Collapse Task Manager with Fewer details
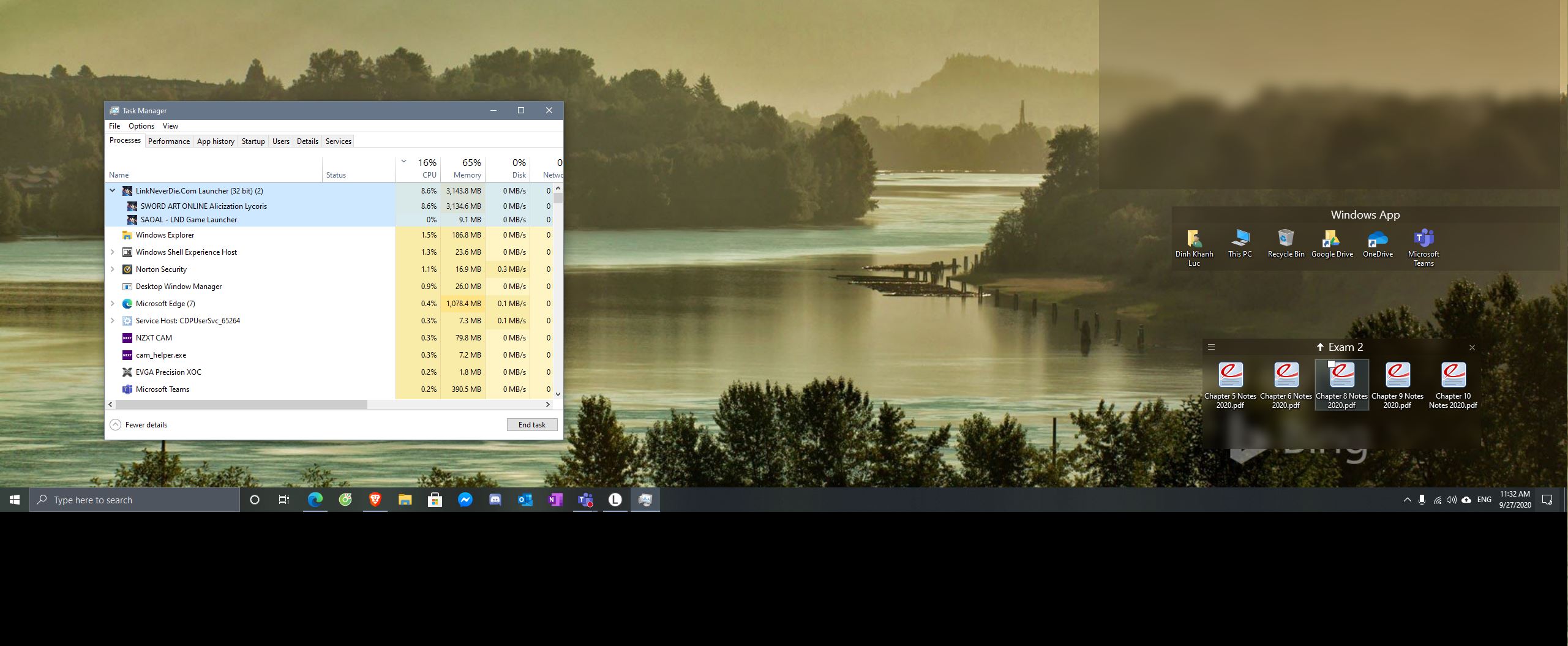 139,425
